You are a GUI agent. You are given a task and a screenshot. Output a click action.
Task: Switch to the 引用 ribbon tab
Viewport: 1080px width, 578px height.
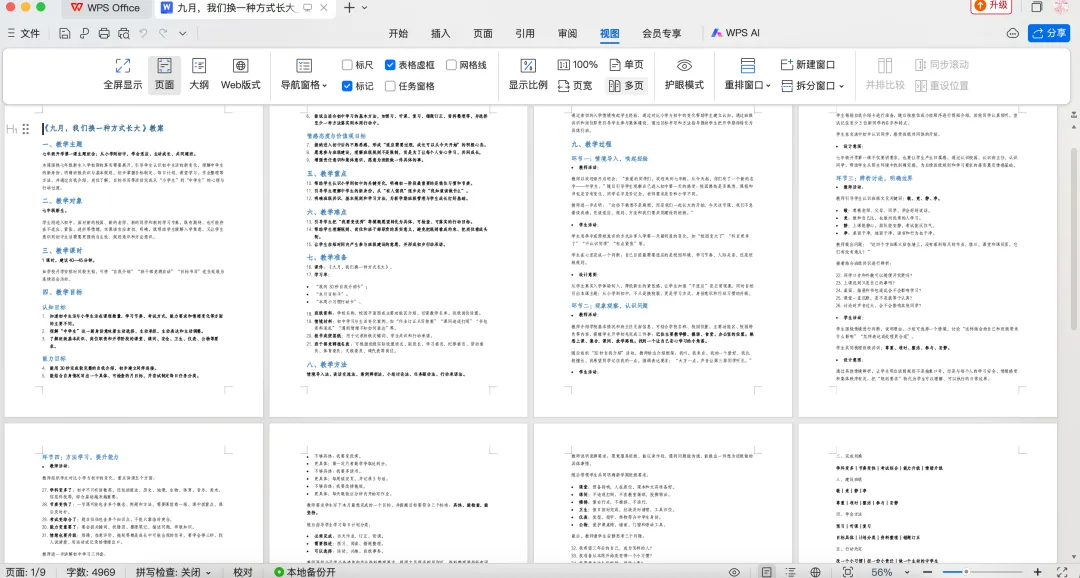click(525, 33)
